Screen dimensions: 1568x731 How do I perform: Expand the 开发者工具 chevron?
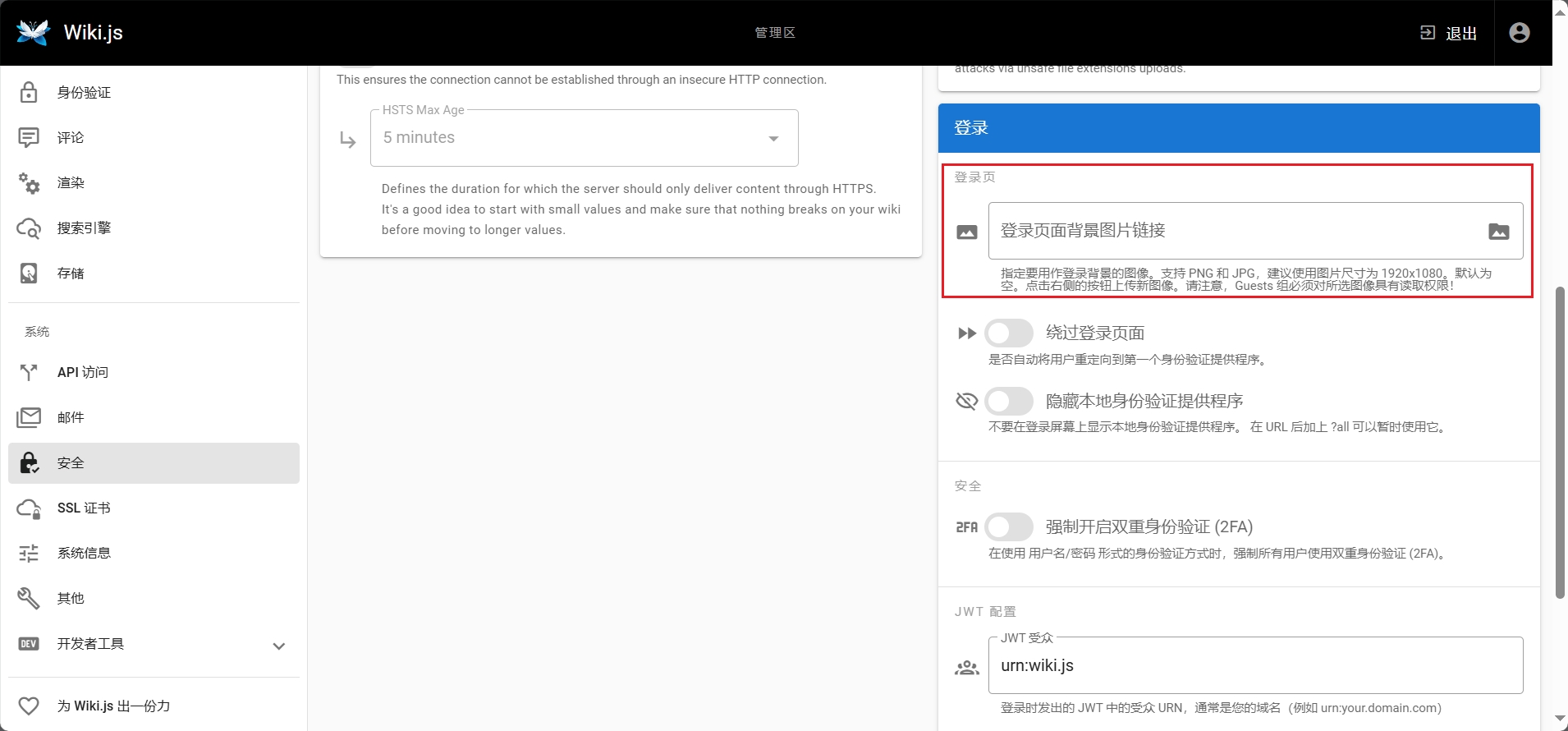click(x=279, y=646)
